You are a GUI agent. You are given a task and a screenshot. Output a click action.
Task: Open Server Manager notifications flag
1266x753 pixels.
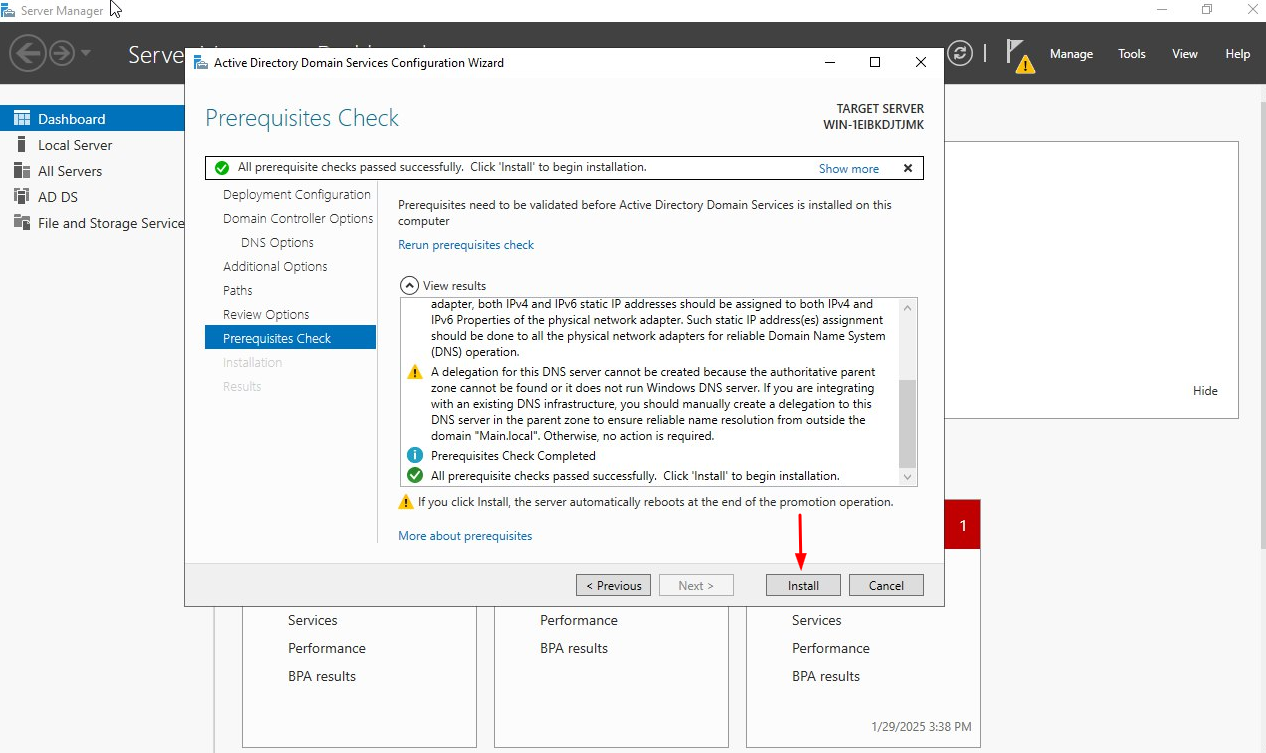coord(1019,55)
